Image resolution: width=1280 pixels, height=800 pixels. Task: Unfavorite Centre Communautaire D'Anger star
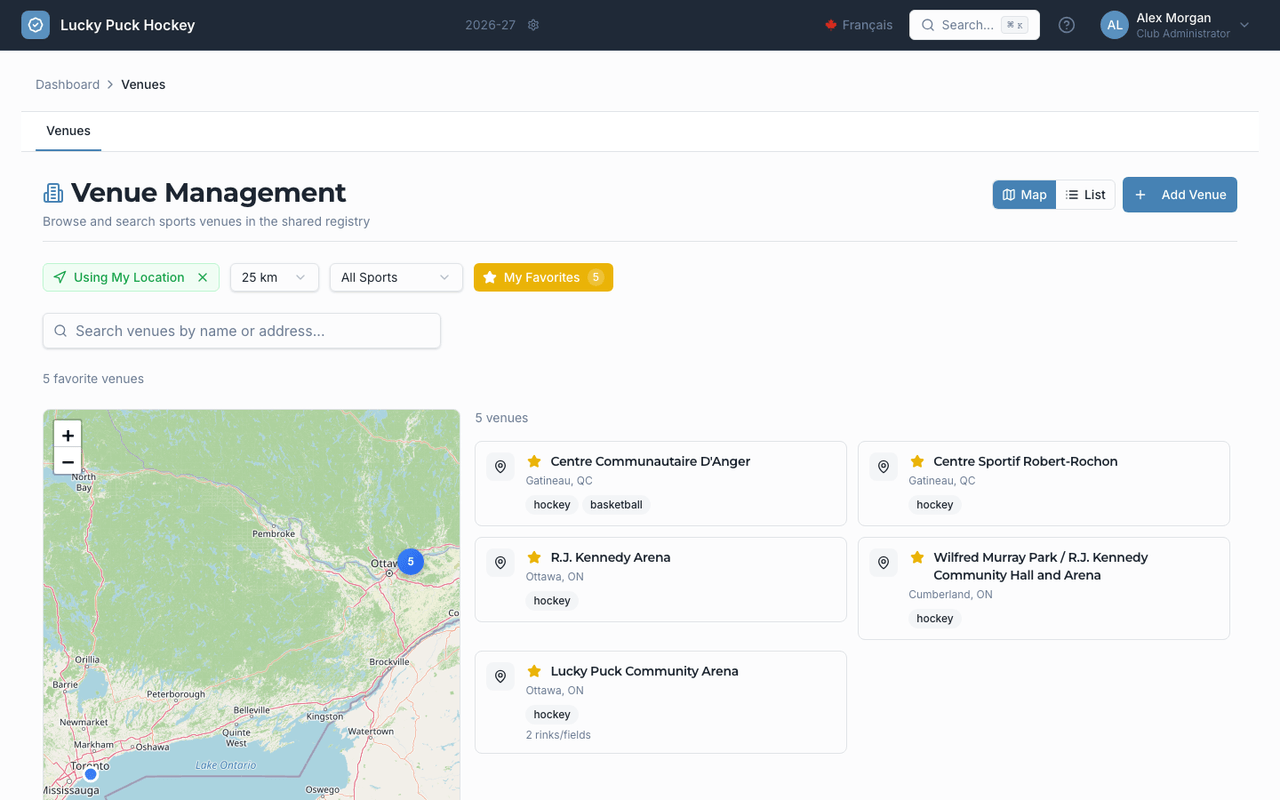(x=534, y=461)
